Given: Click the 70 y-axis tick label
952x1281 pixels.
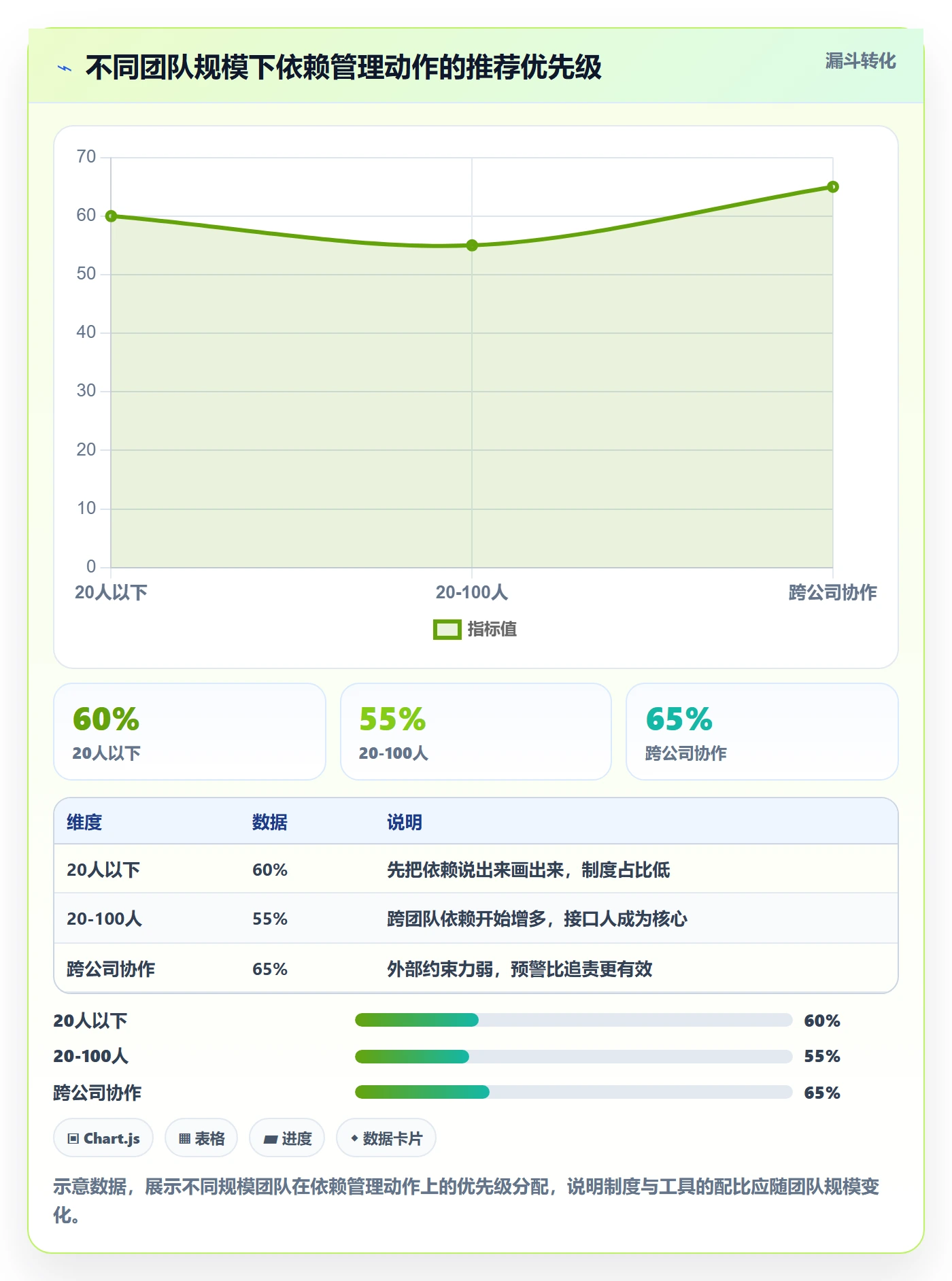Looking at the screenshot, I should coord(86,157).
